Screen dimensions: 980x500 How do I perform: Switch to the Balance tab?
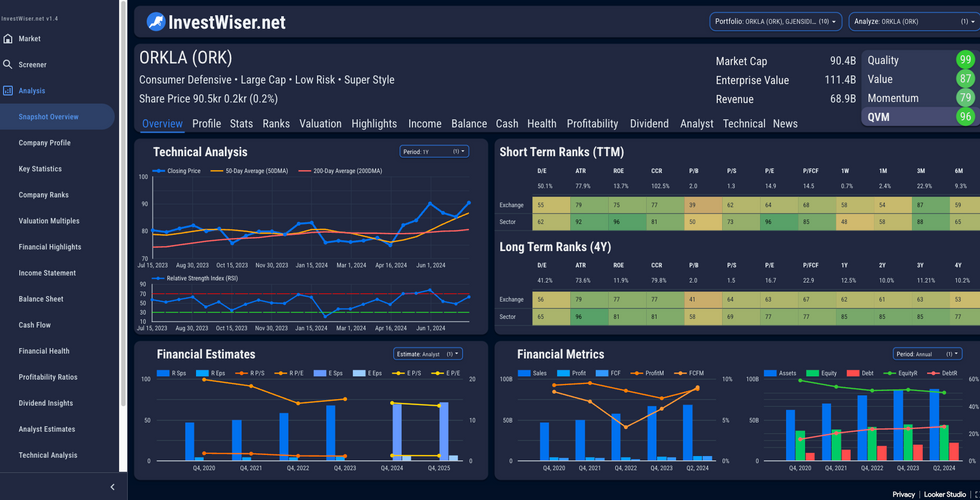pos(469,124)
